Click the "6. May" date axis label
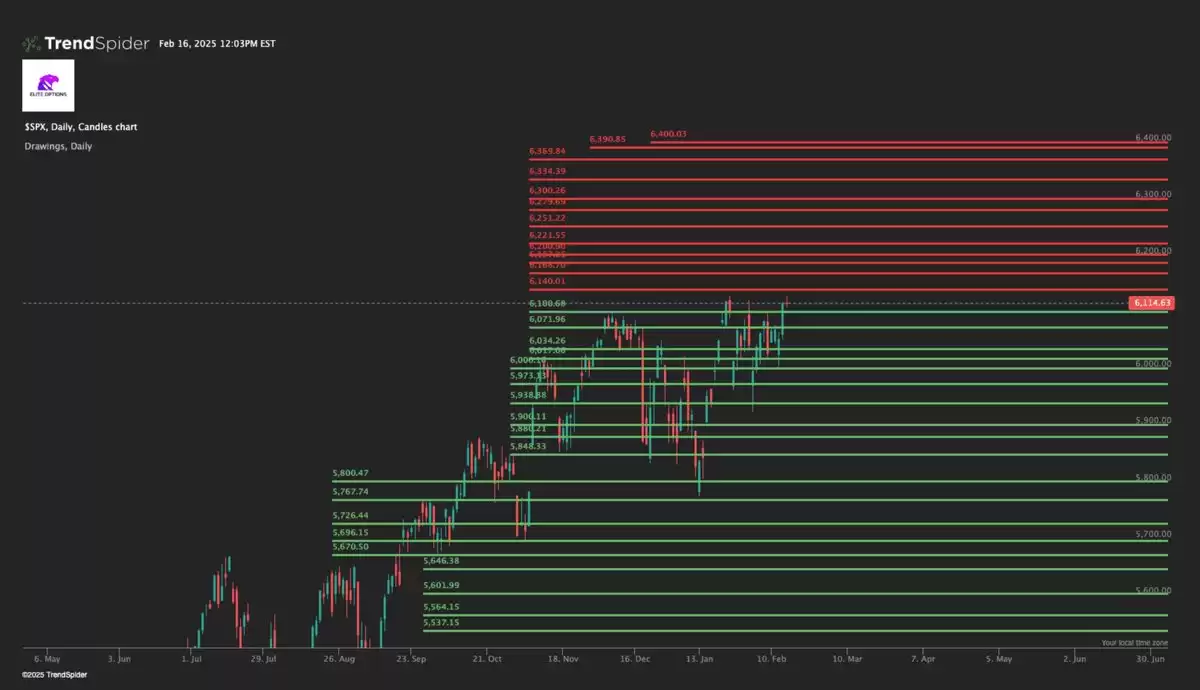Image resolution: width=1200 pixels, height=690 pixels. click(x=47, y=659)
